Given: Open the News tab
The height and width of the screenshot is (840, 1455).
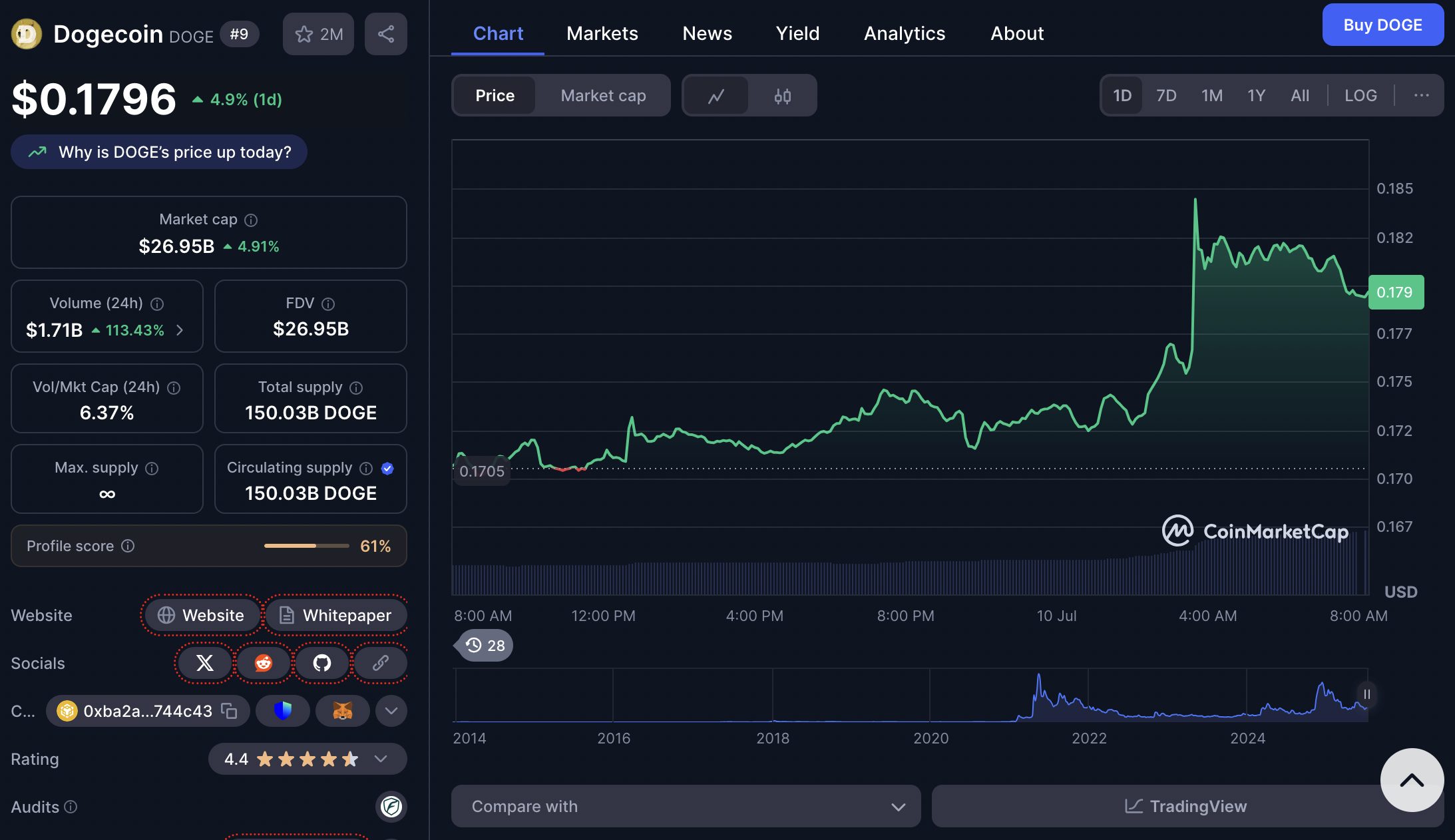Looking at the screenshot, I should pos(707,33).
